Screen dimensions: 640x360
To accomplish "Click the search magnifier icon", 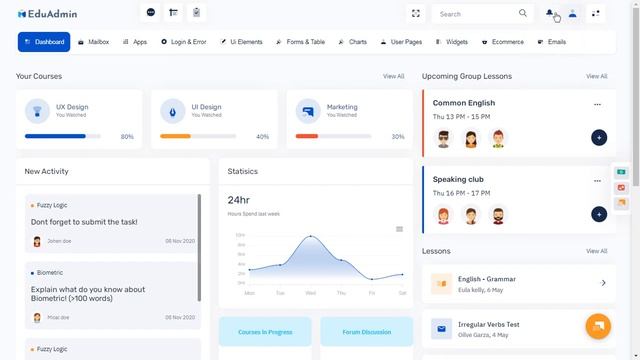I will coord(522,13).
